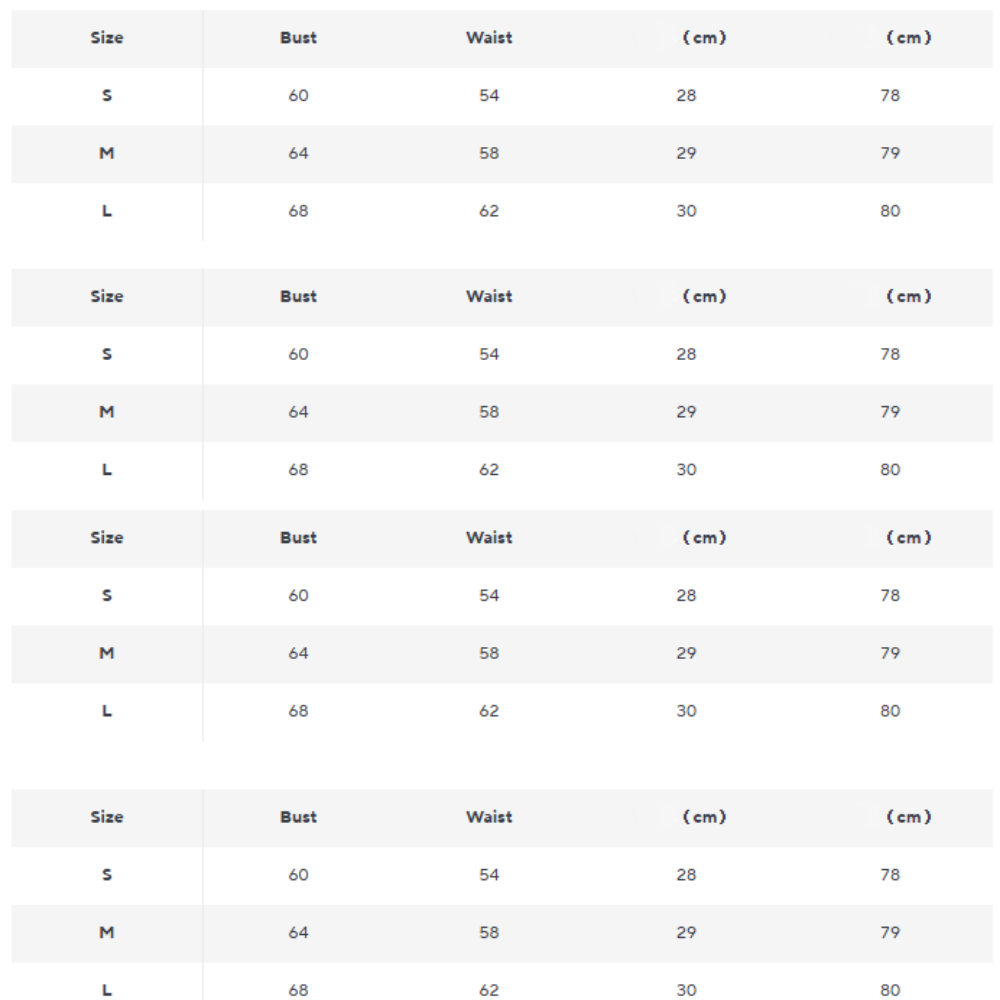Select the S size label in third table
The height and width of the screenshot is (1000, 1000).
click(x=107, y=596)
